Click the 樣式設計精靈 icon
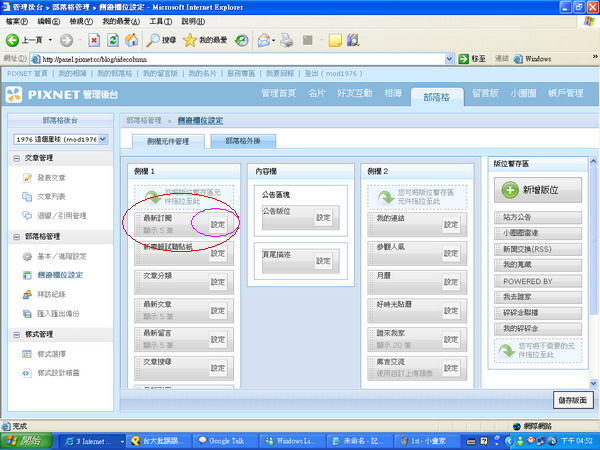The image size is (600, 450). pos(27,373)
